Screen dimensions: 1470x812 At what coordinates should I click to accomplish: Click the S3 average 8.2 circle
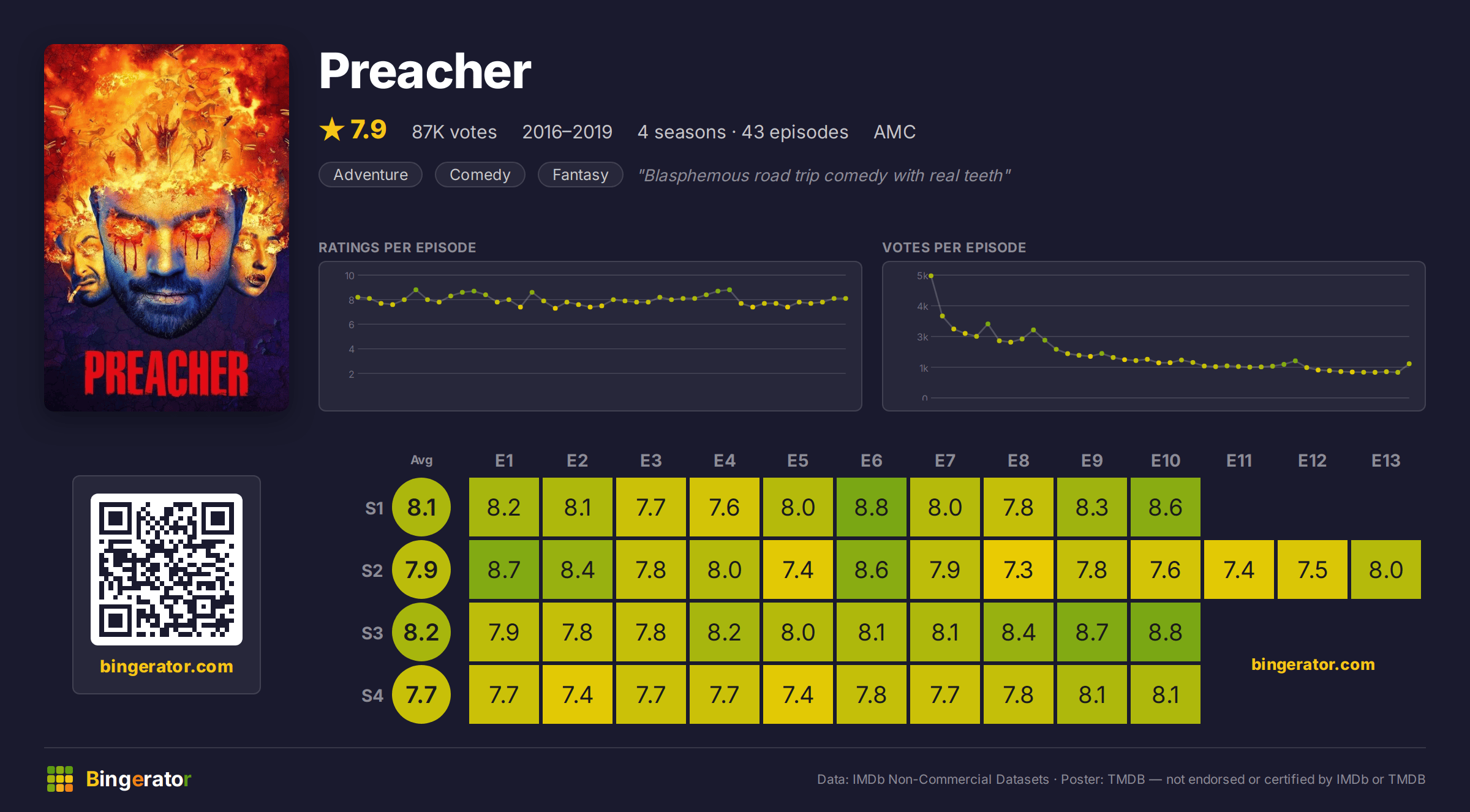421,632
